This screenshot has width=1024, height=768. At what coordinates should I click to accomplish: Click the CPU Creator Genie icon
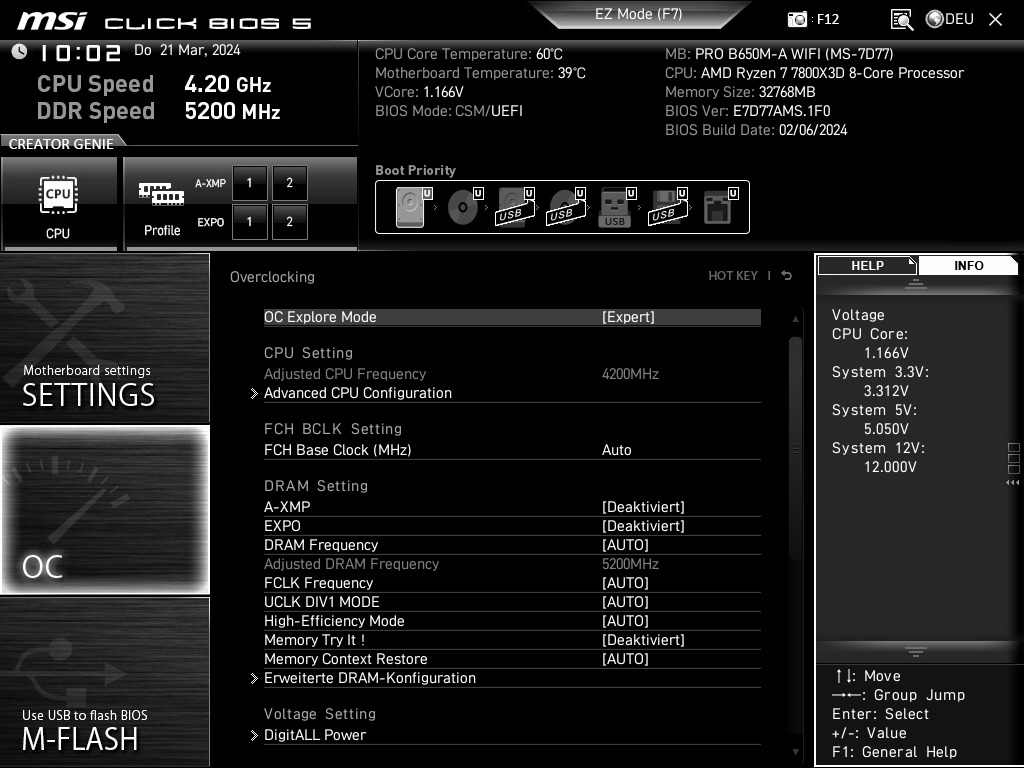point(59,195)
